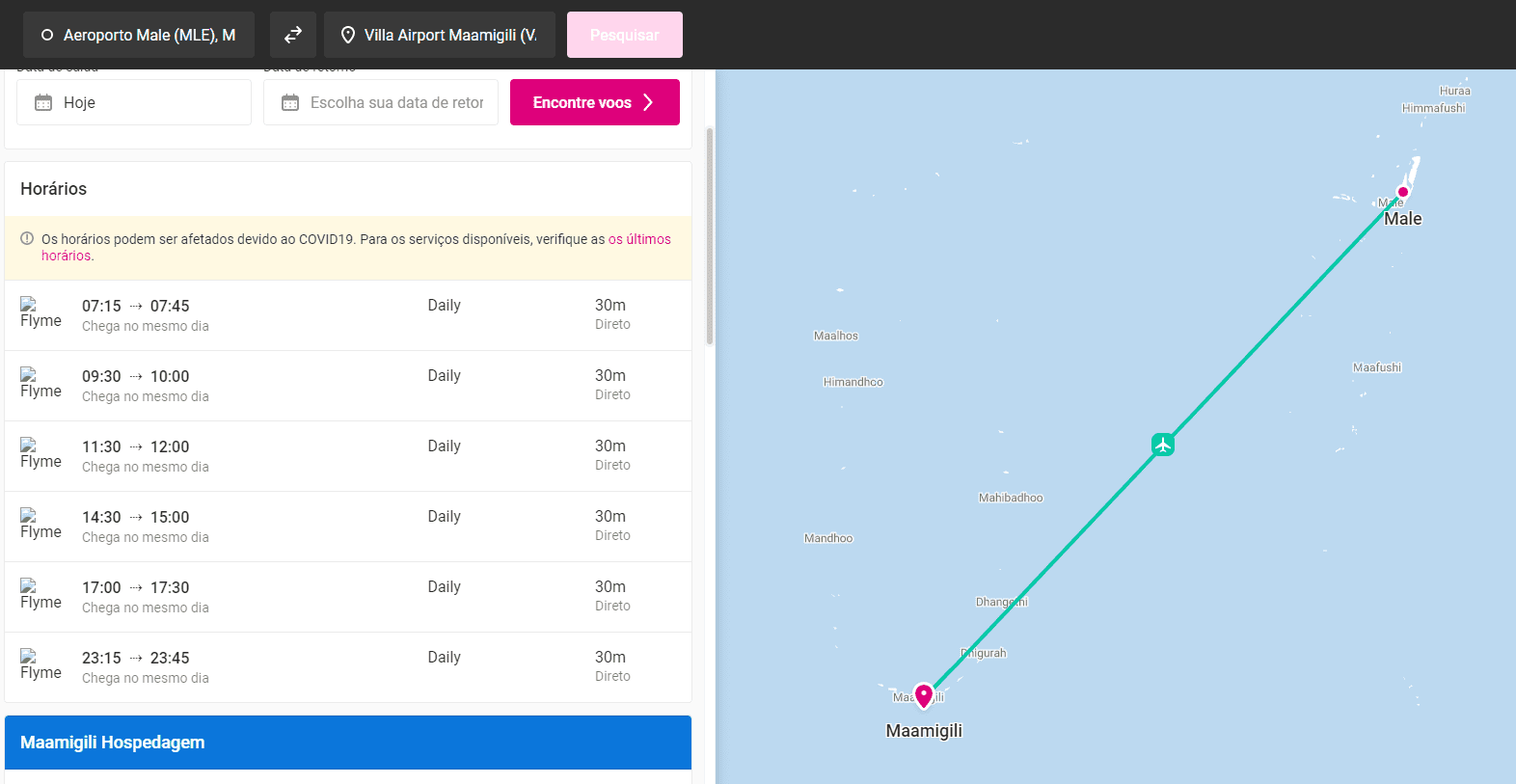The height and width of the screenshot is (784, 1516).
Task: Click the origin circle icon in the Aeroporto Male field
Action: pos(47,35)
